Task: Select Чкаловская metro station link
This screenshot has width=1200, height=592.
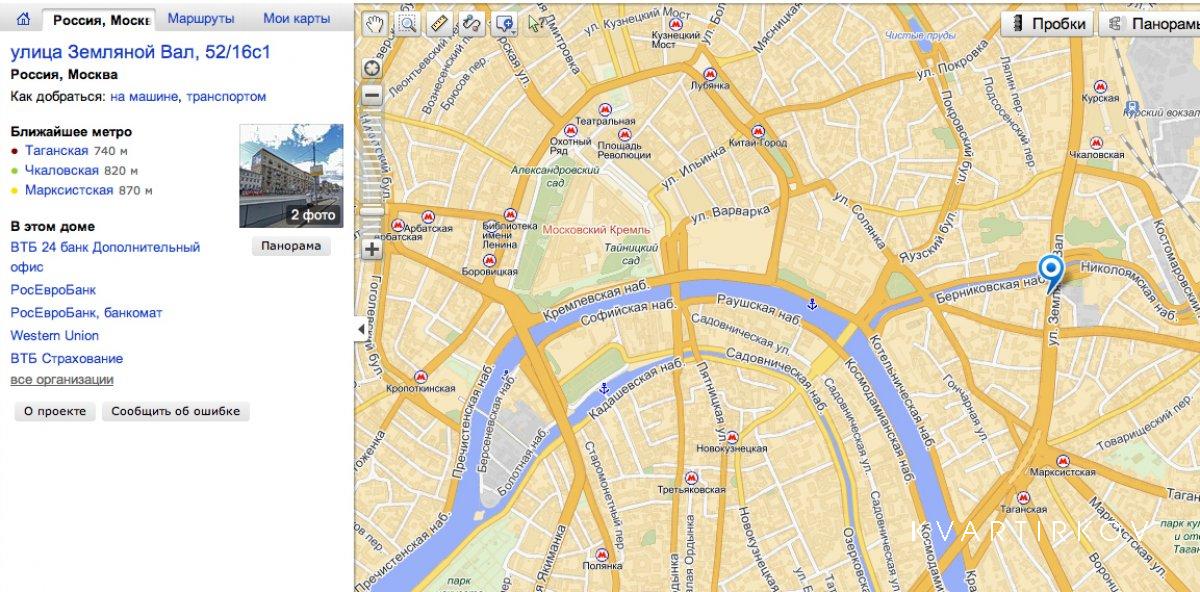Action: click(x=62, y=171)
